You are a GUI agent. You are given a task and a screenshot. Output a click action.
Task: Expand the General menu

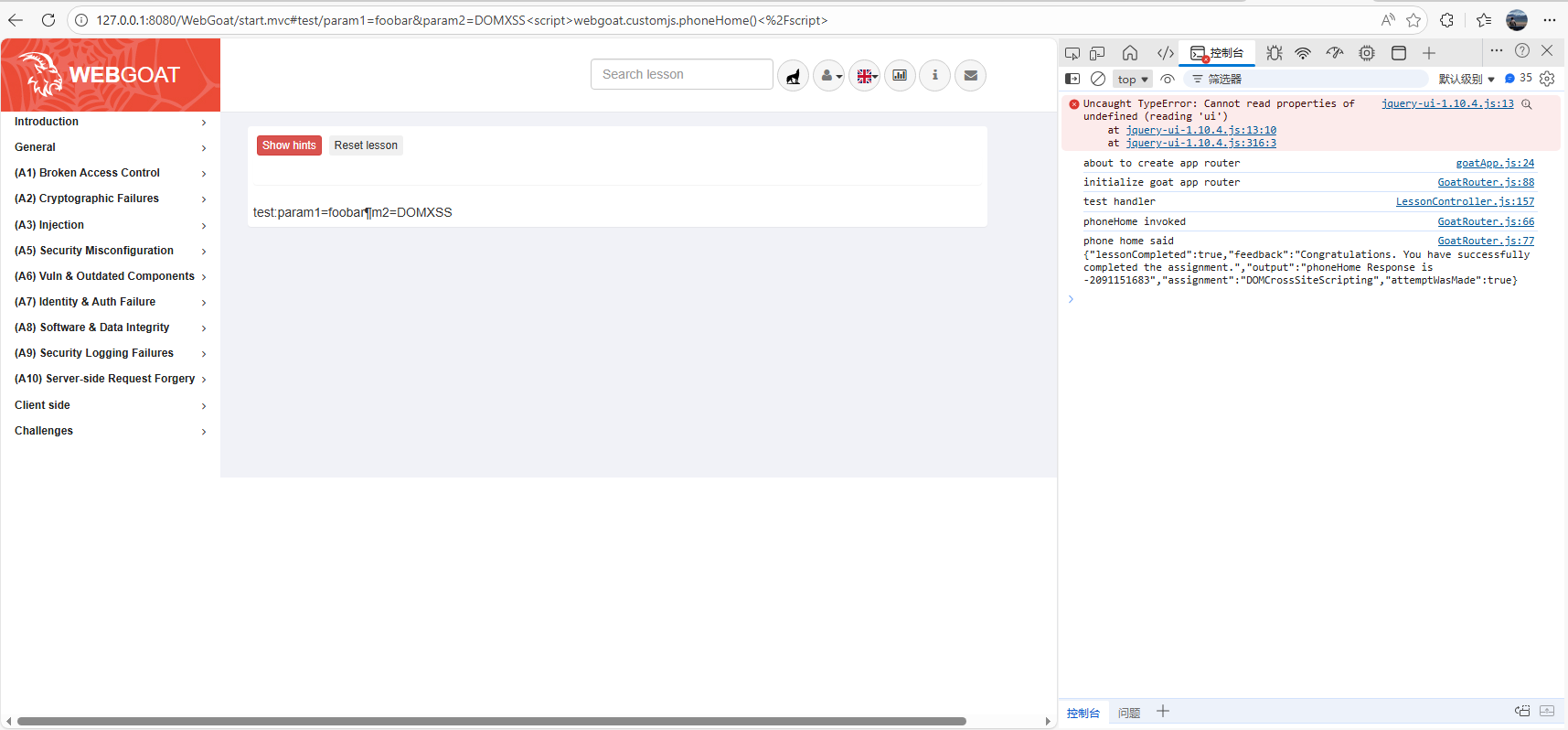pos(111,147)
